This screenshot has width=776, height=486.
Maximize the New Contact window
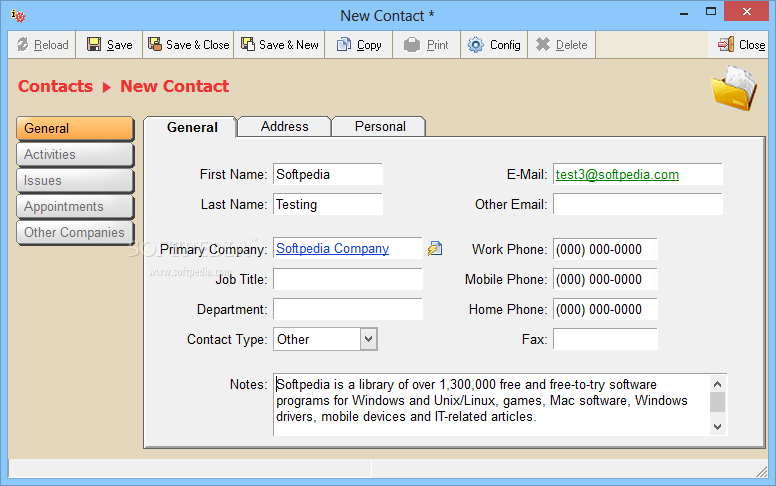coord(711,12)
